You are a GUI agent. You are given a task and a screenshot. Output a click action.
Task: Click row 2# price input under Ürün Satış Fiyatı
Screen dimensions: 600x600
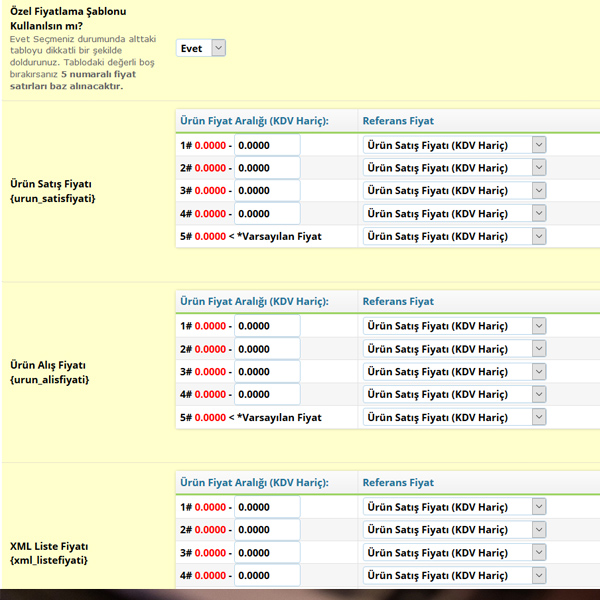click(267, 168)
